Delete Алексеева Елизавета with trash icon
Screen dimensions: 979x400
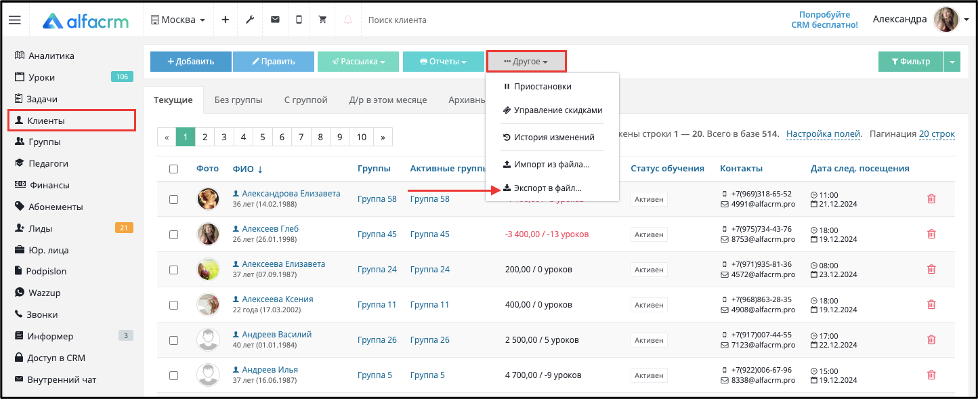[x=931, y=270]
